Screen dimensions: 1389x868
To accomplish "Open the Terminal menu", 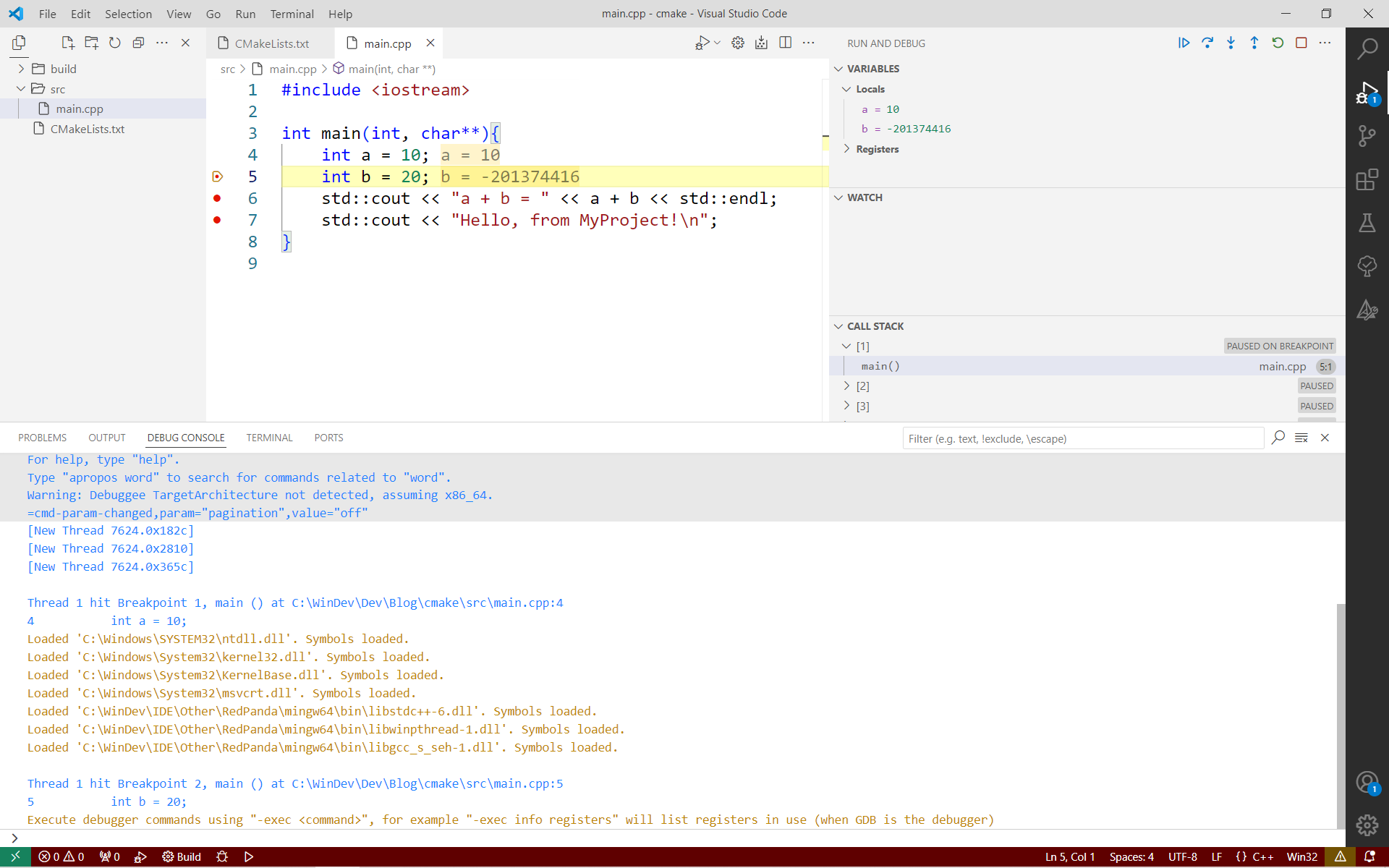I will tap(292, 14).
